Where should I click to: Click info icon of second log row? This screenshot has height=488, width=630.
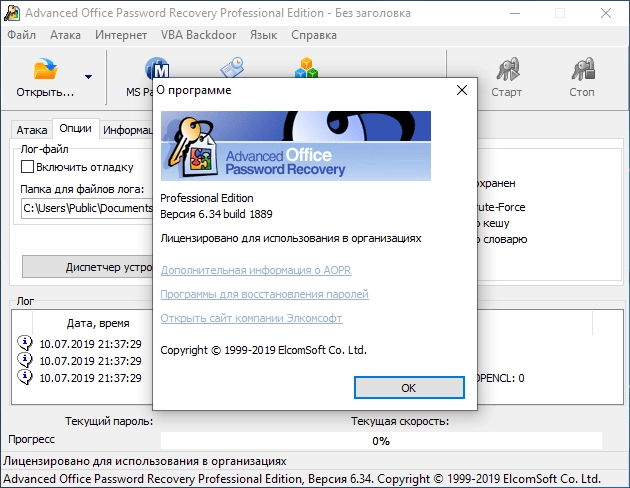coord(25,360)
